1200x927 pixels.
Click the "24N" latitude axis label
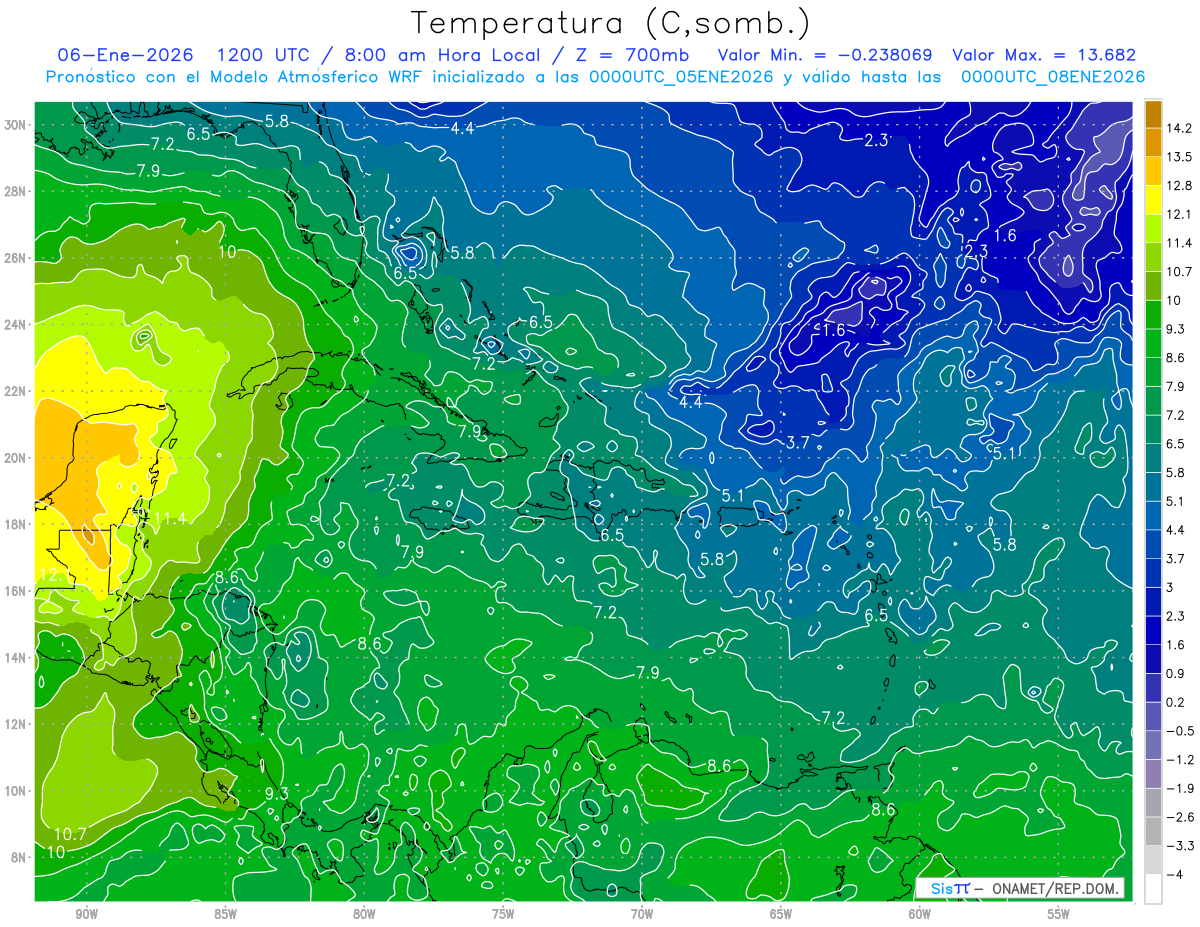tap(17, 324)
